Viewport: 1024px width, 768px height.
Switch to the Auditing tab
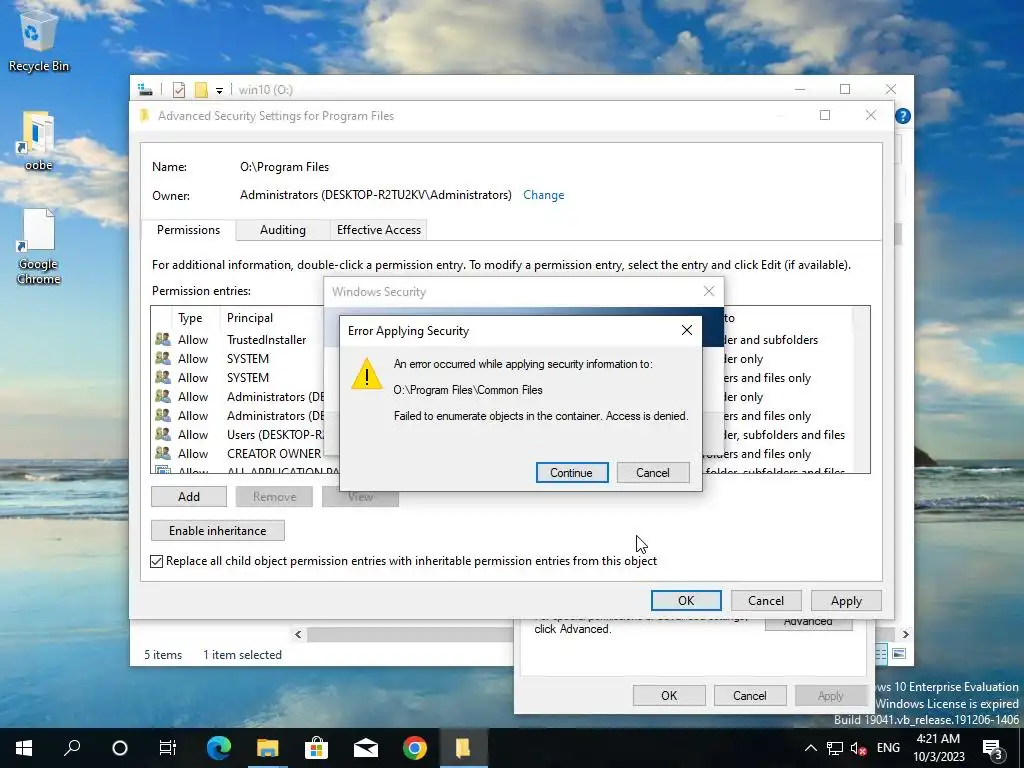(x=283, y=230)
